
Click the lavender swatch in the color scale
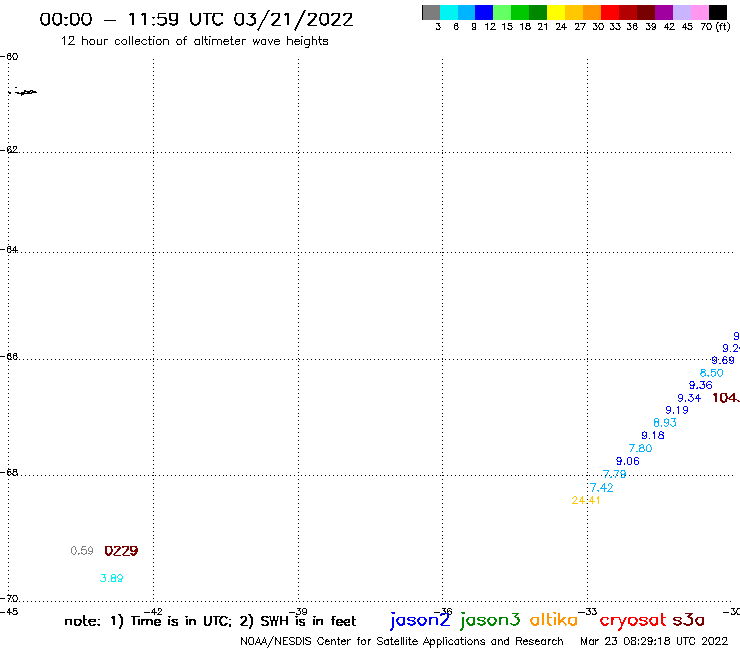click(682, 12)
